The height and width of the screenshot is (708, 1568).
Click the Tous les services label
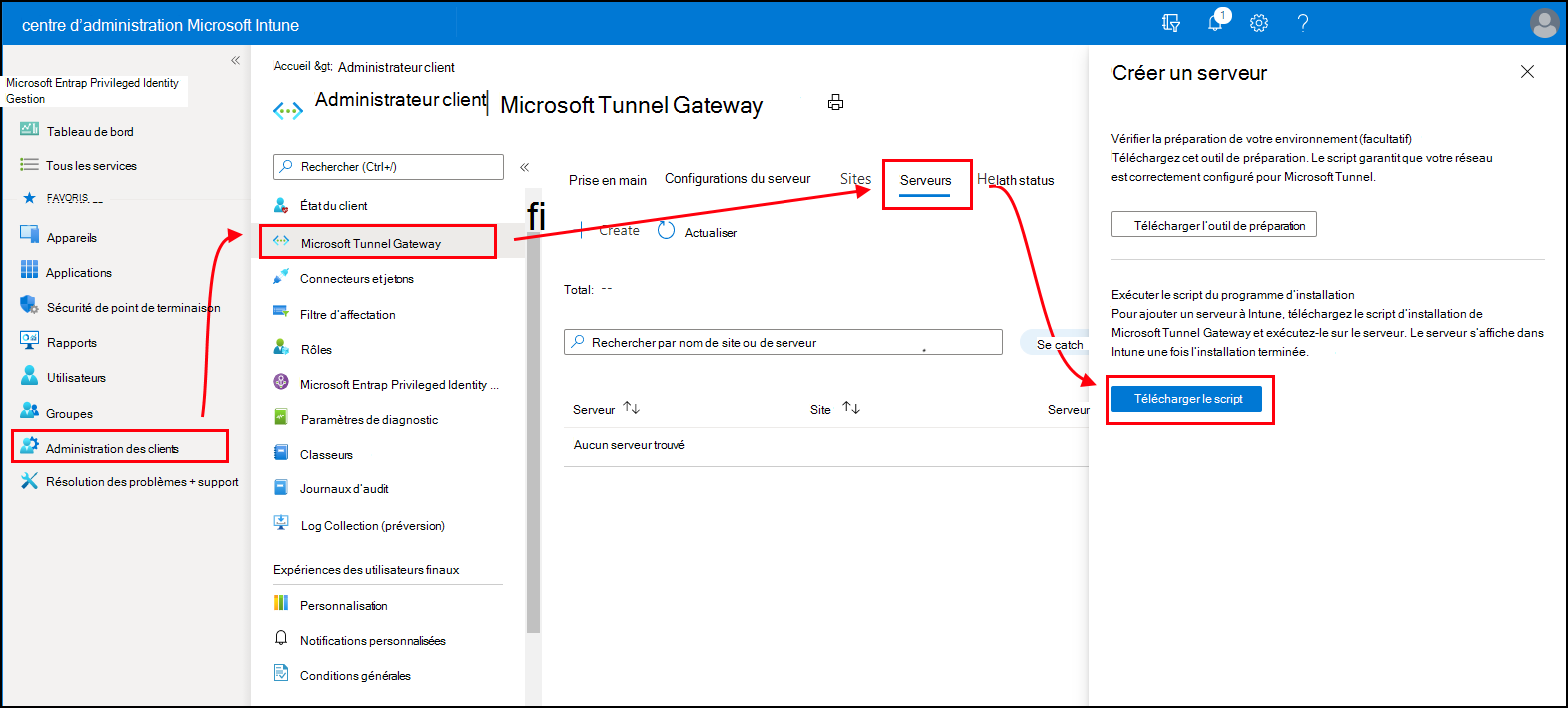(x=91, y=166)
